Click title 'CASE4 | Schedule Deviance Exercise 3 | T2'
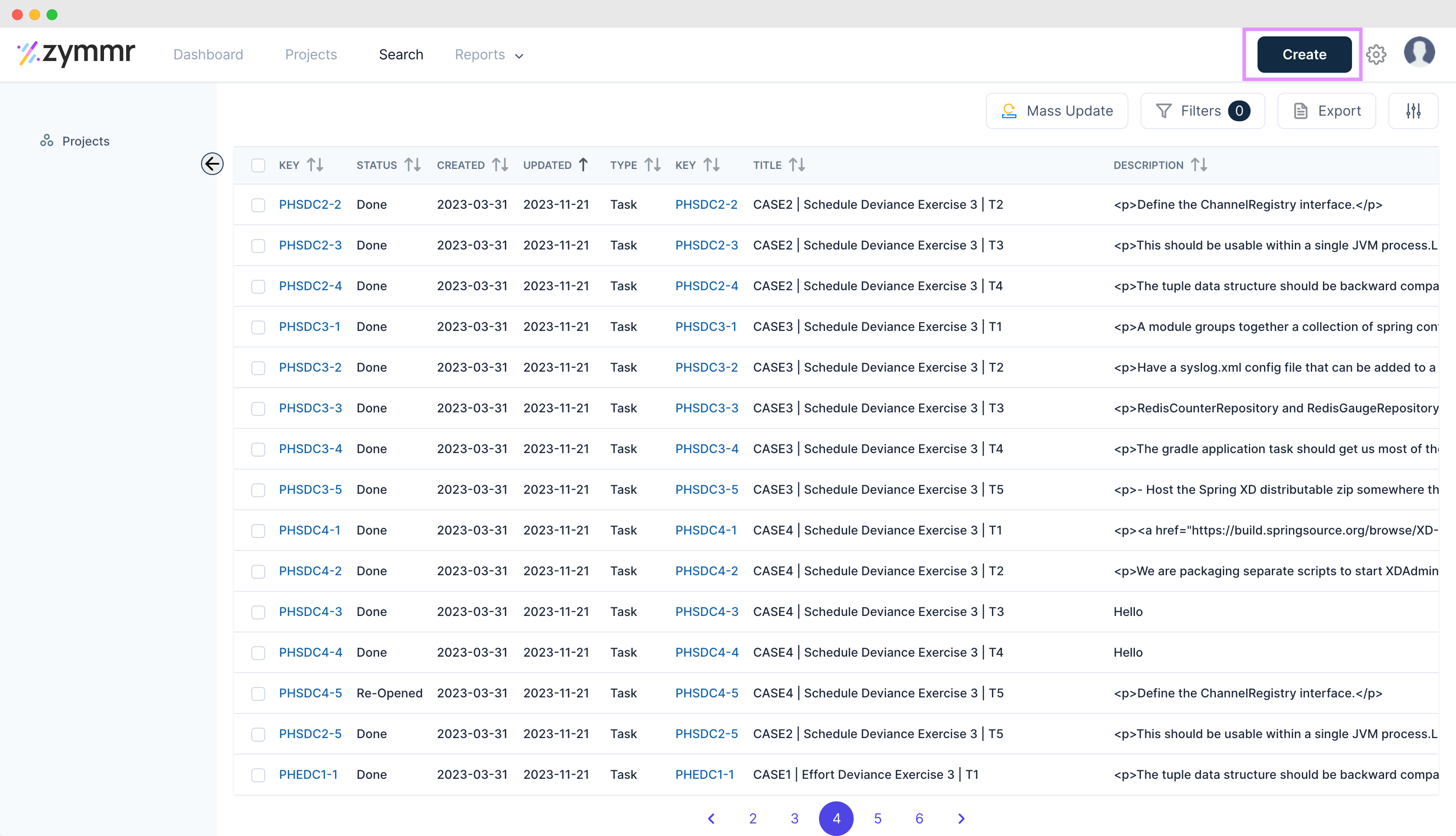1456x836 pixels. coord(878,571)
